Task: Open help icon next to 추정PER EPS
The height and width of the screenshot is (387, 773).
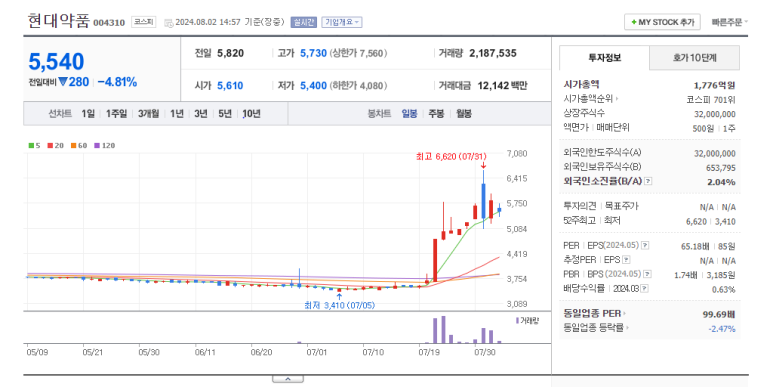Action: [x=626, y=260]
